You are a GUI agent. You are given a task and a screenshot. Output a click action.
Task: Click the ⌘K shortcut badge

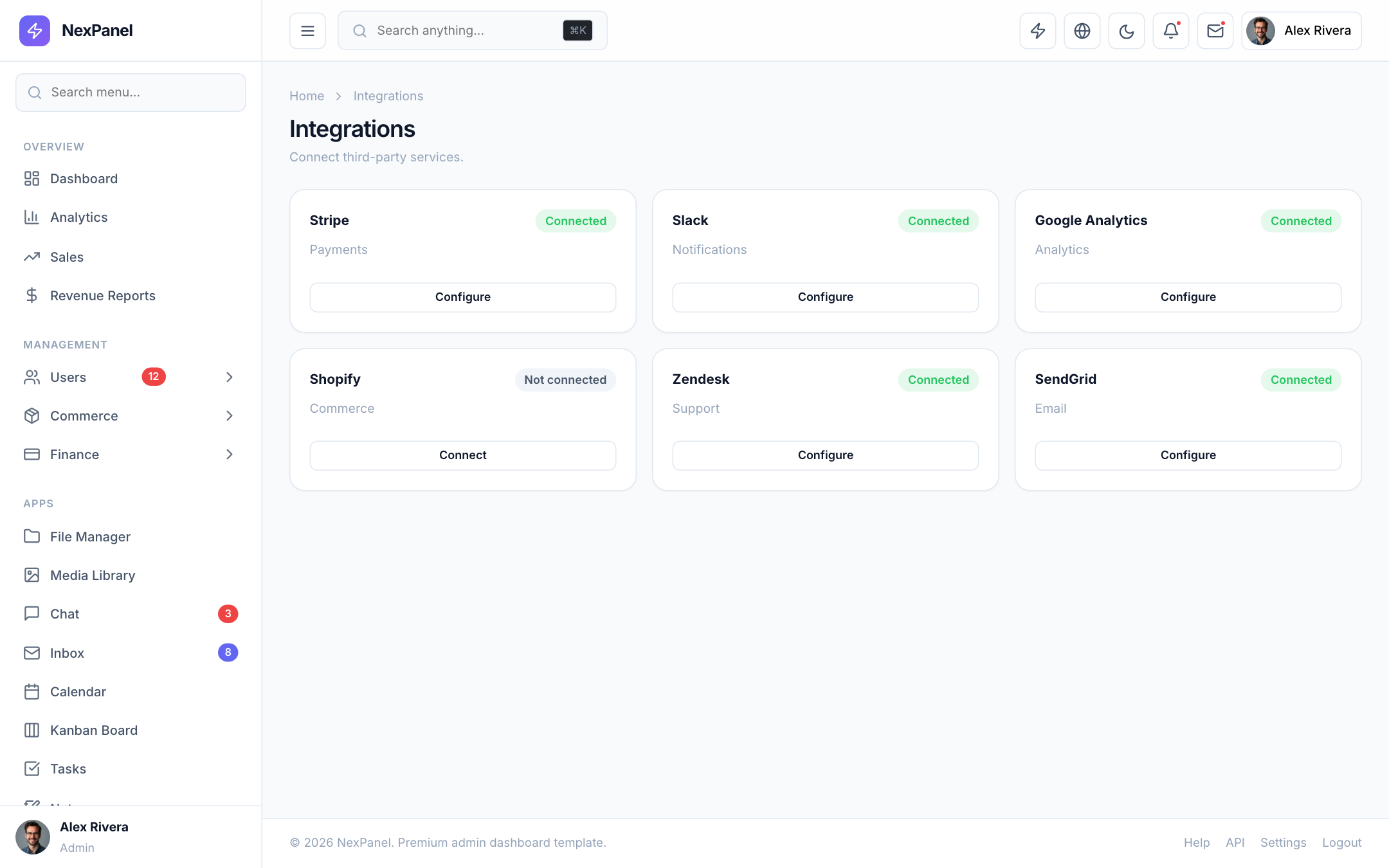tap(577, 30)
